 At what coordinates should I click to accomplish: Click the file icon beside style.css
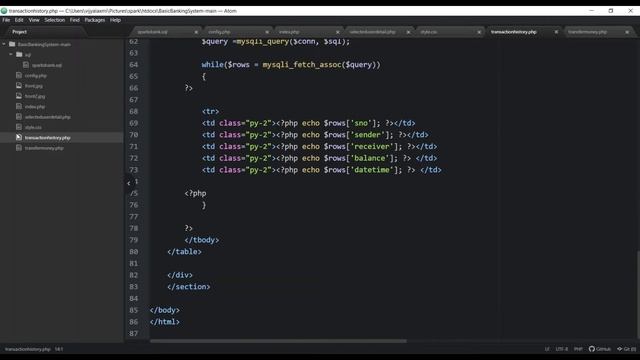click(x=19, y=127)
